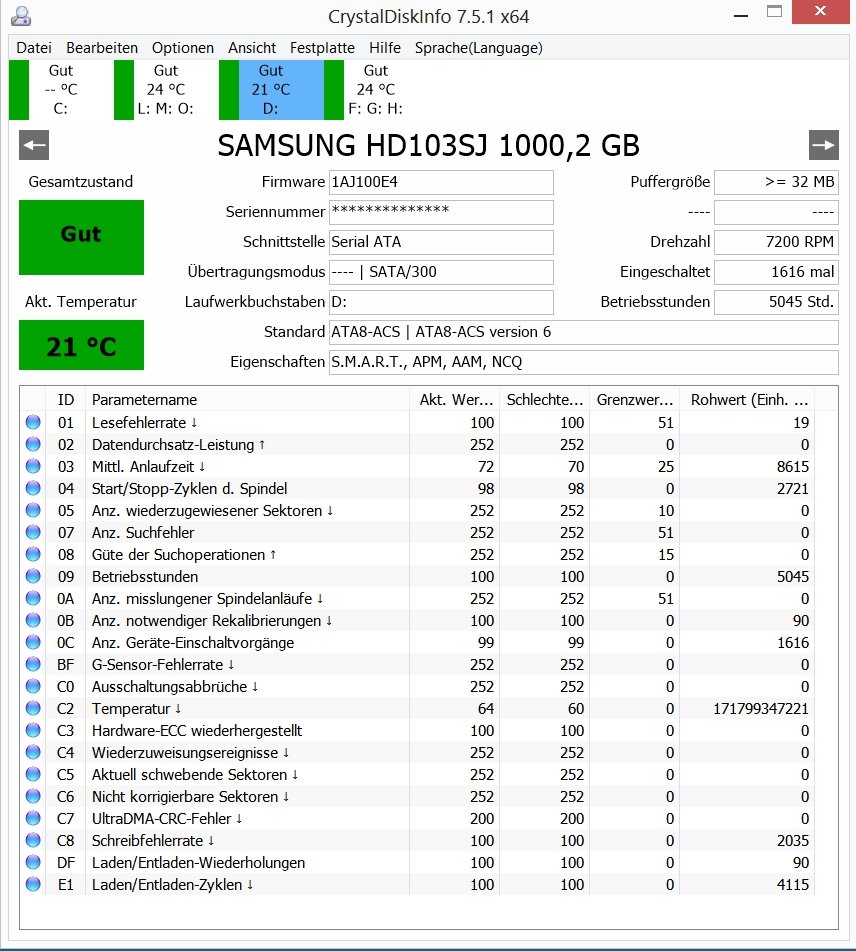This screenshot has width=856, height=951.
Task: Click the Firmware field 1AJ100E4
Action: pos(441,182)
